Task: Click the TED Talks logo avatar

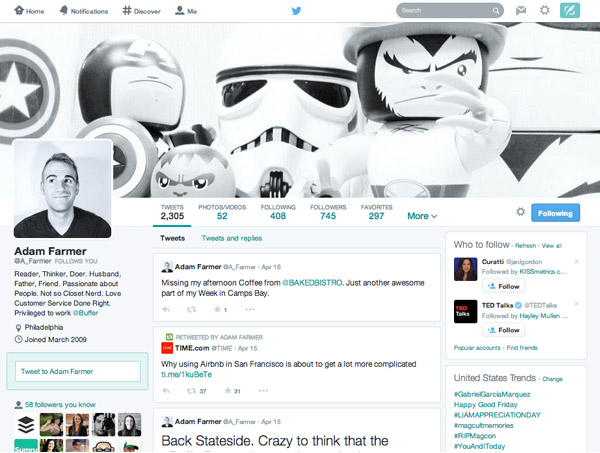Action: (x=465, y=311)
